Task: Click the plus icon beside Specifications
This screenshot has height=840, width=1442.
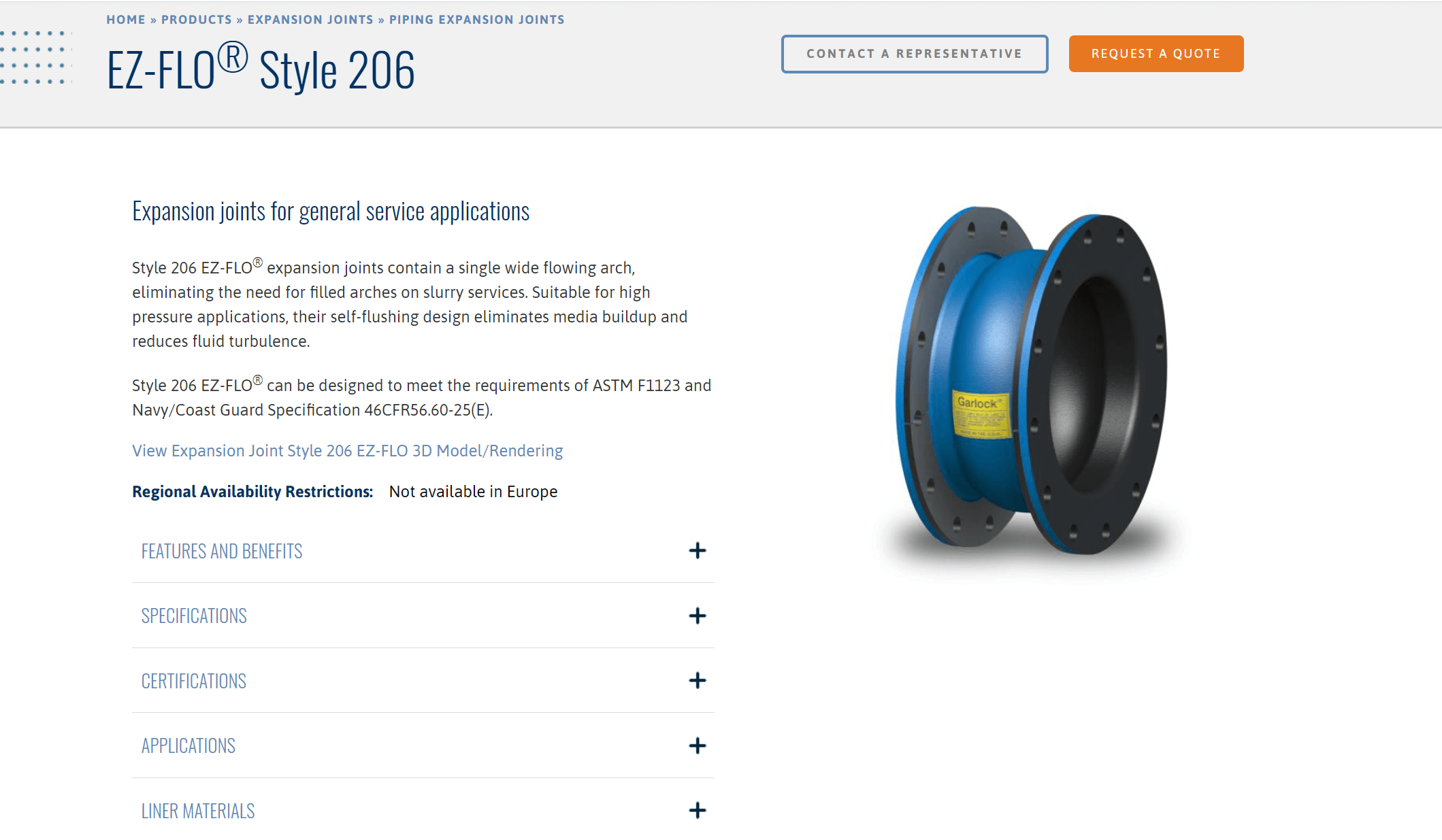Action: coord(697,616)
